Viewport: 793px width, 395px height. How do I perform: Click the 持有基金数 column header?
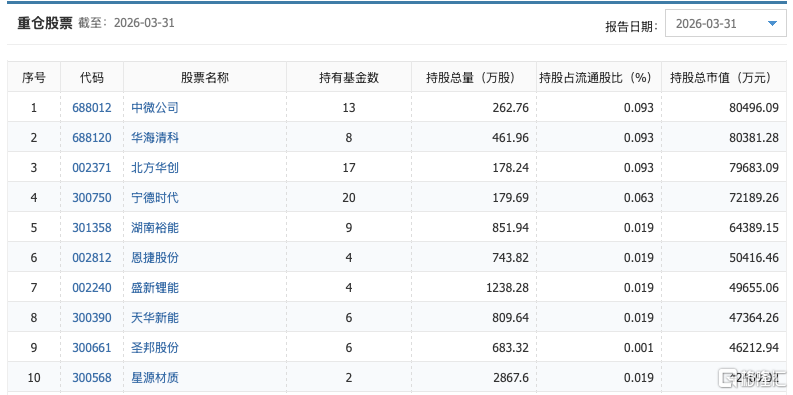(x=349, y=77)
